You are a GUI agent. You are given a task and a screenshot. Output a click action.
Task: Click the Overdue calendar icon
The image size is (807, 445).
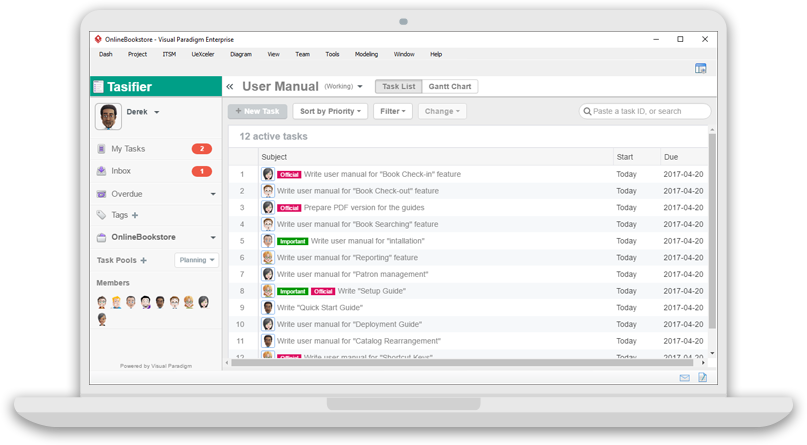[101, 194]
